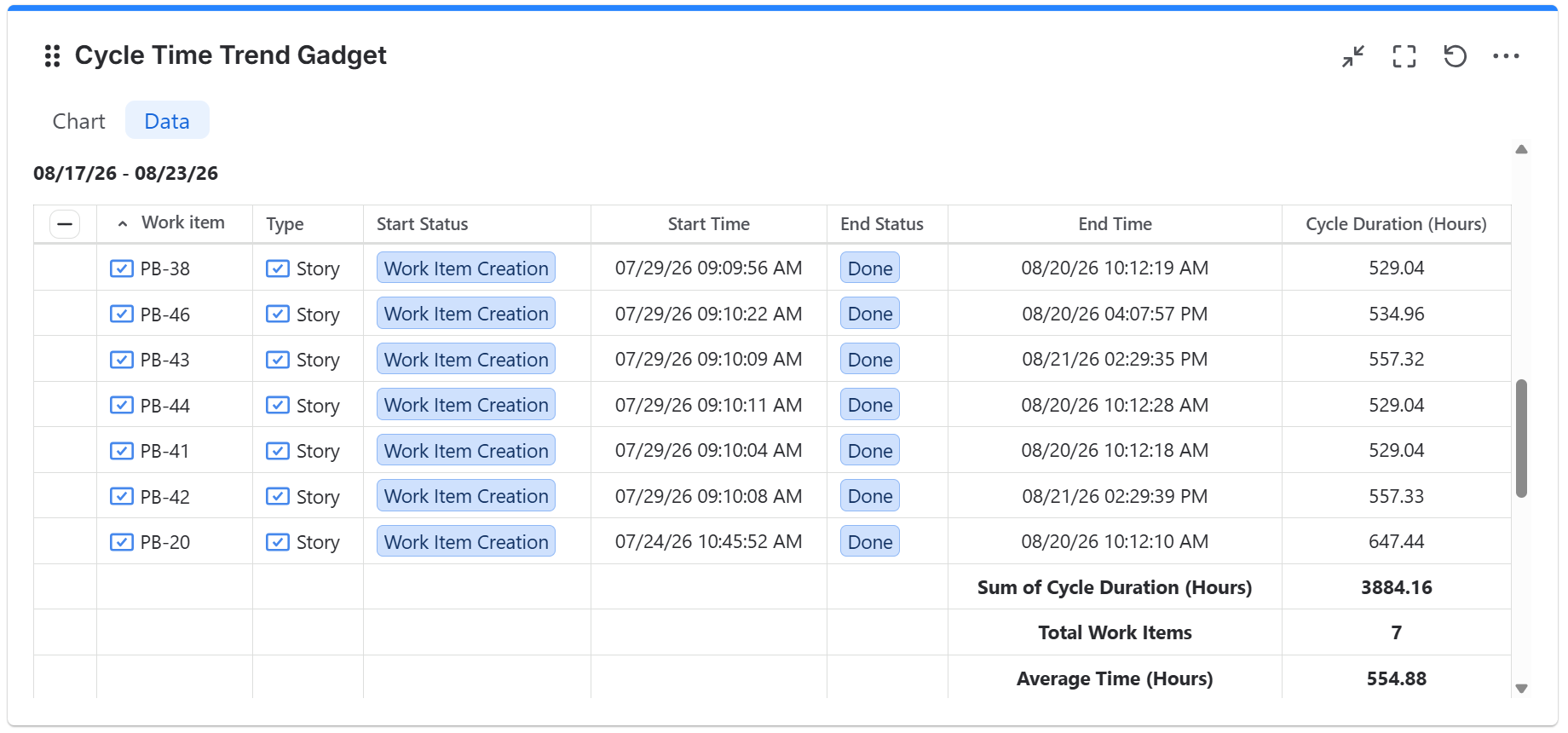Click cycle duration value 557.32
This screenshot has height=733, width=1568.
(x=1396, y=359)
